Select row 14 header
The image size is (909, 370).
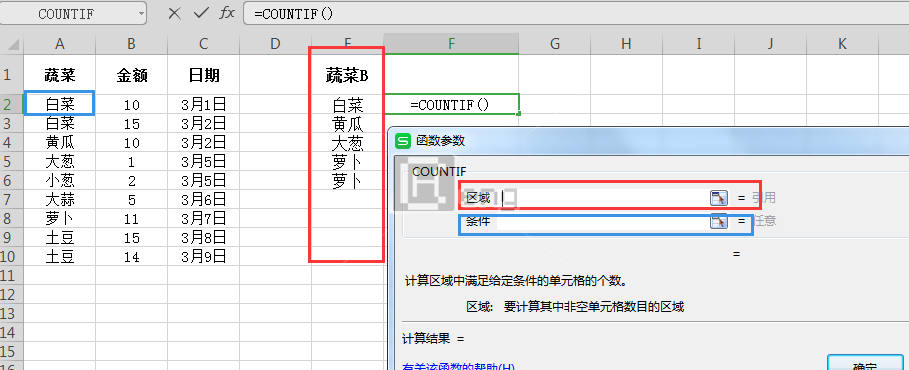pos(12,333)
